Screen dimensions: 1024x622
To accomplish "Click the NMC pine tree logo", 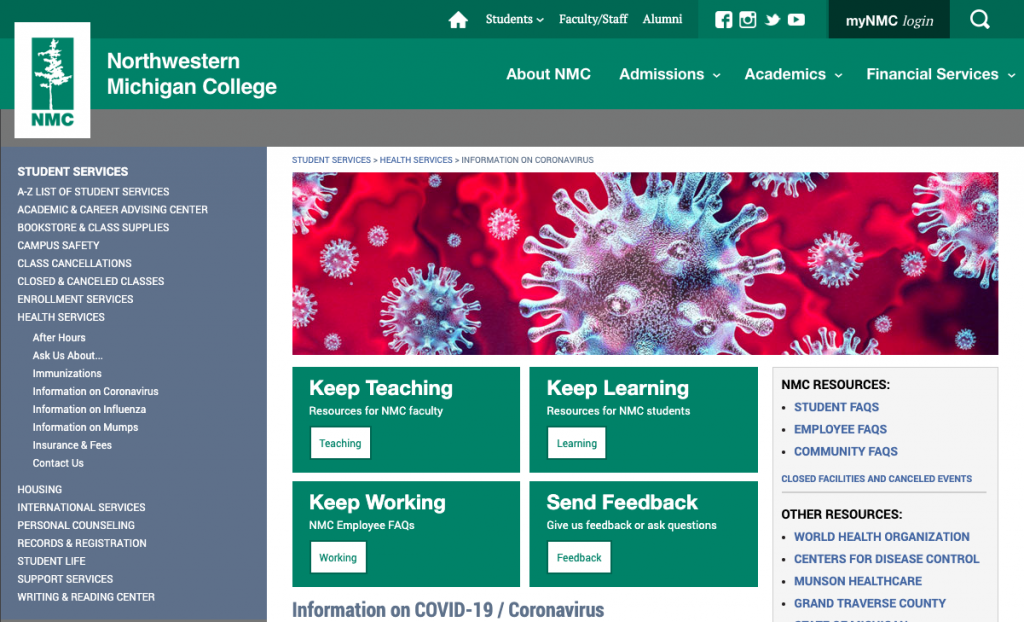I will click(52, 80).
